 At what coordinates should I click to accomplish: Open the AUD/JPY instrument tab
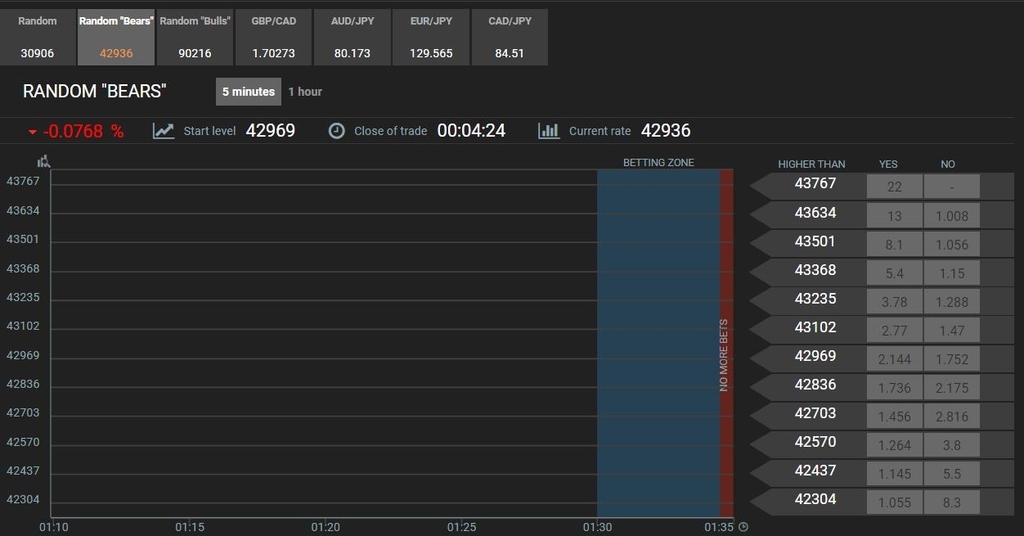click(x=352, y=37)
